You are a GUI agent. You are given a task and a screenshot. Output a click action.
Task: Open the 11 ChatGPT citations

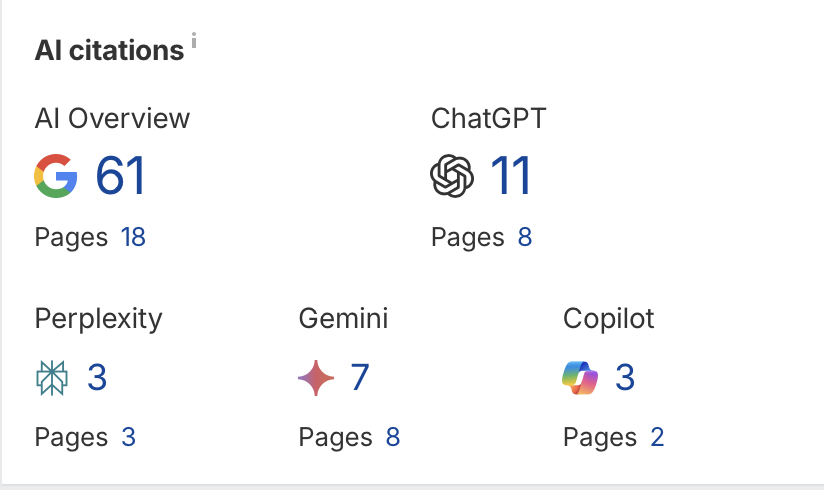[510, 177]
